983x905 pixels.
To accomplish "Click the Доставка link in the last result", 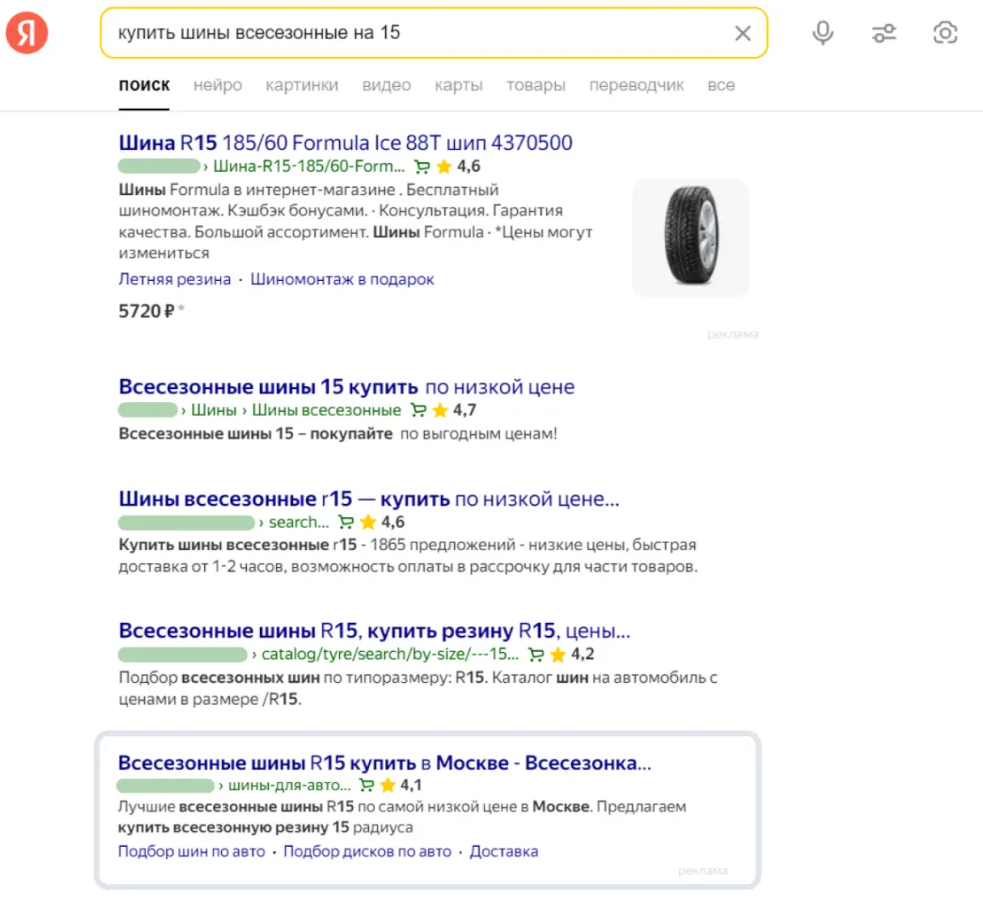I will pos(504,851).
